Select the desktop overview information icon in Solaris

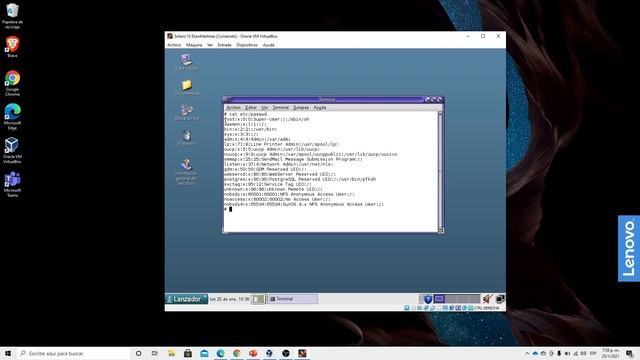coord(187,172)
